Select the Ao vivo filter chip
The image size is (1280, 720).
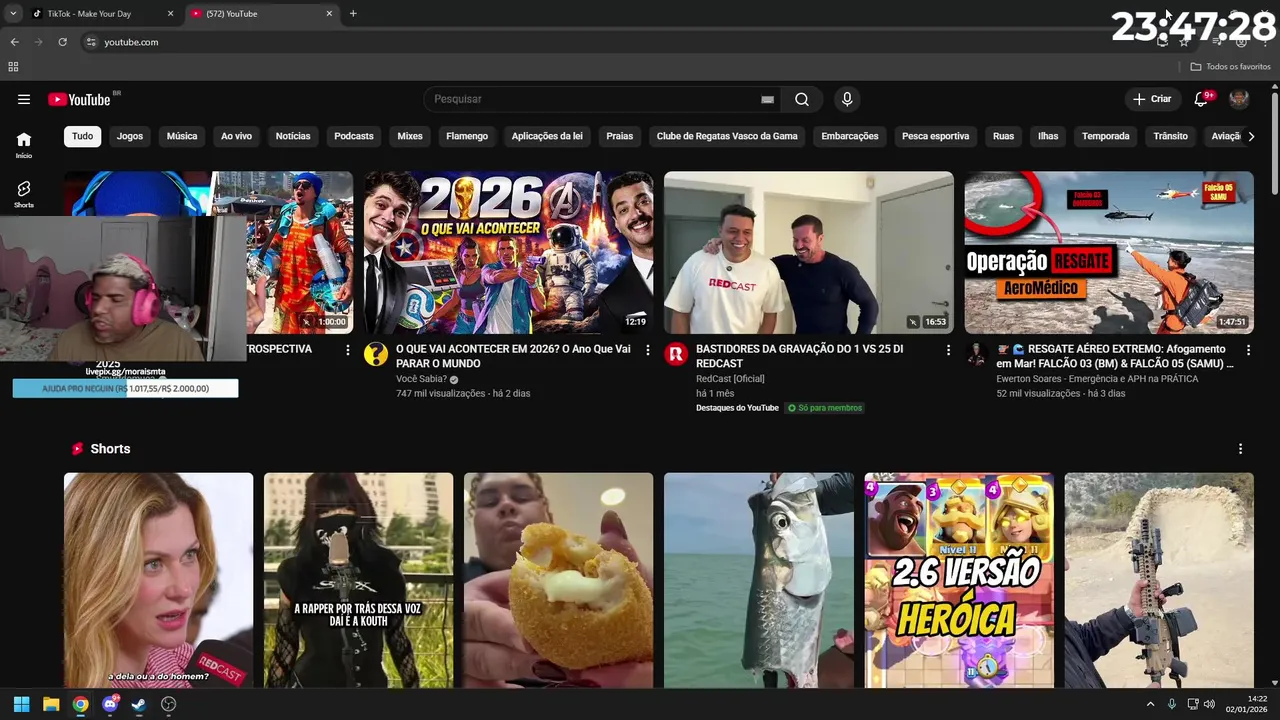pyautogui.click(x=237, y=136)
